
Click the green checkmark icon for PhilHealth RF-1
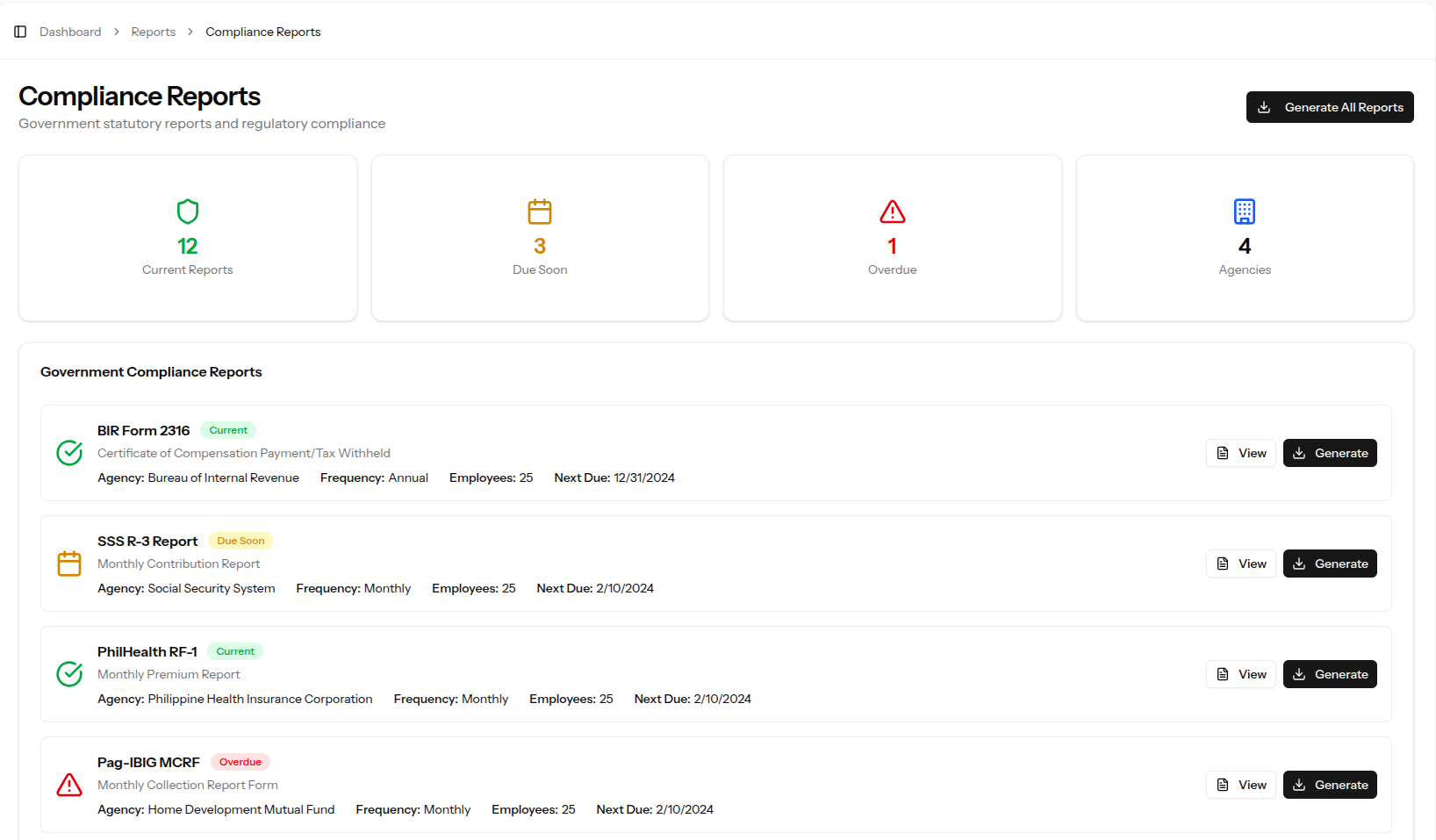69,674
